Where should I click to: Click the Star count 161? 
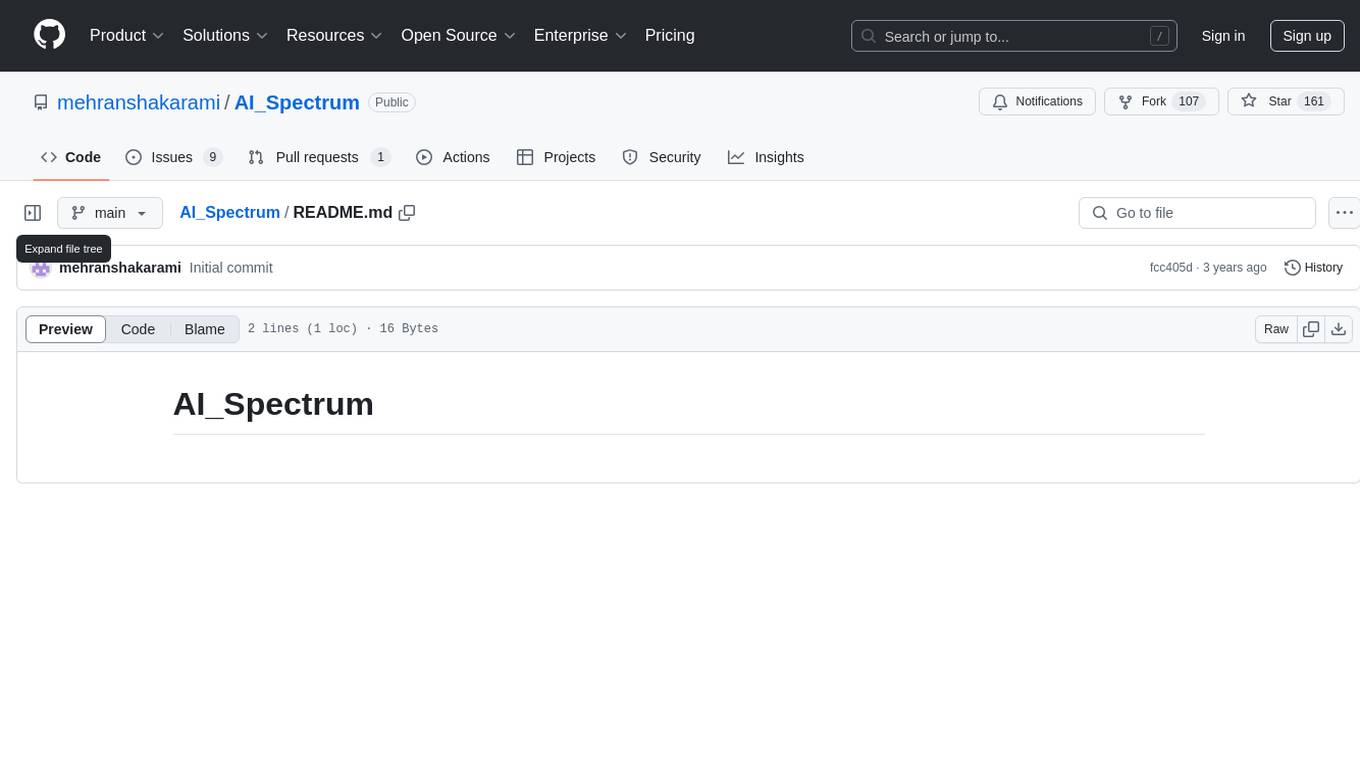[1314, 102]
